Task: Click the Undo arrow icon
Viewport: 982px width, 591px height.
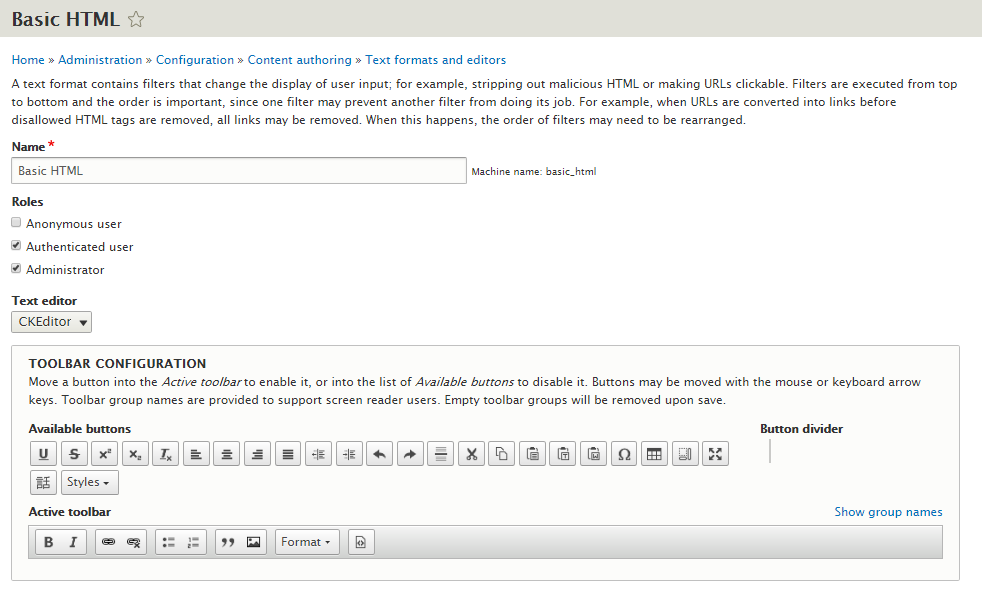Action: click(x=380, y=454)
